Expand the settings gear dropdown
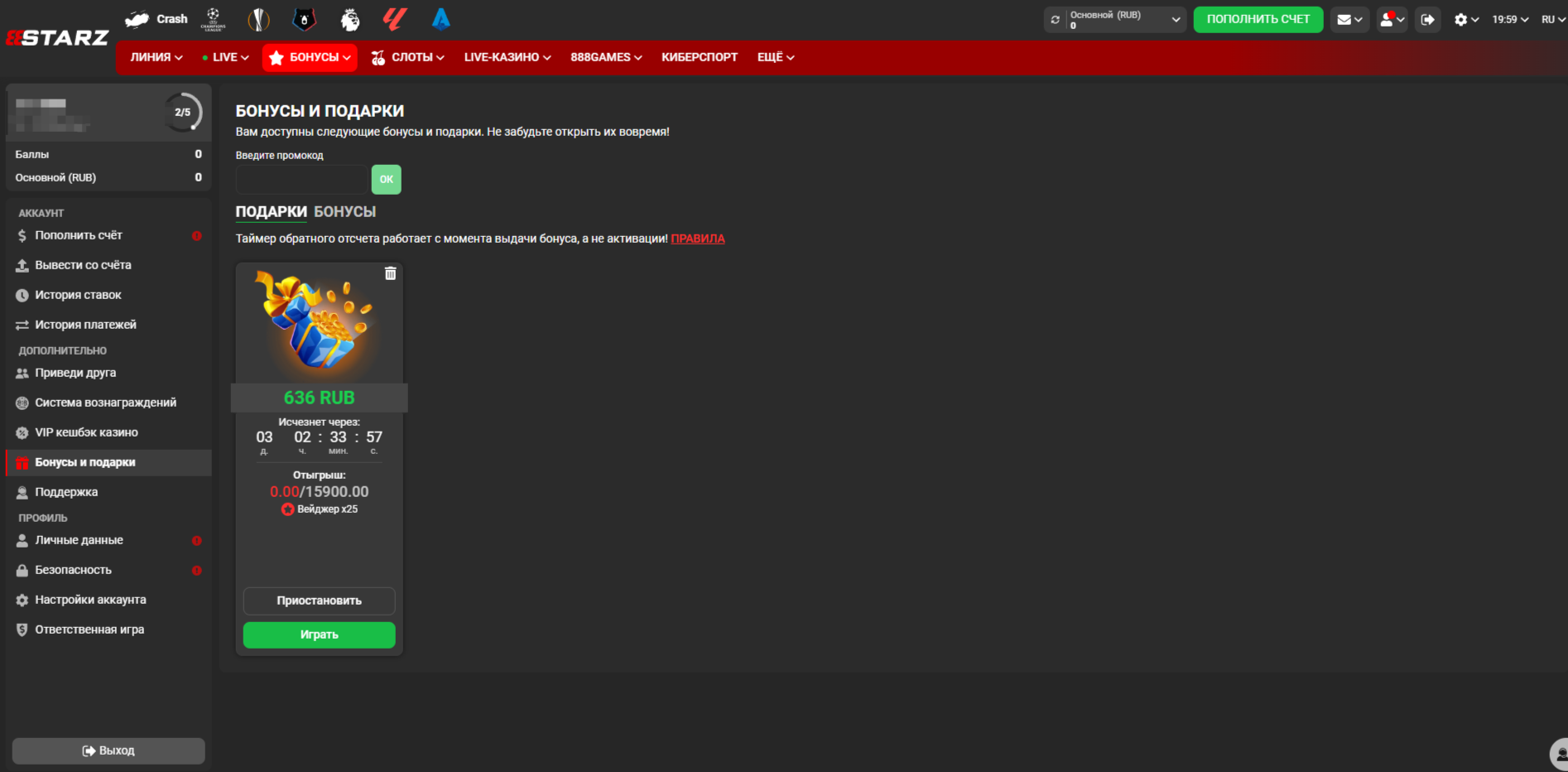1568x772 pixels. coord(1466,20)
